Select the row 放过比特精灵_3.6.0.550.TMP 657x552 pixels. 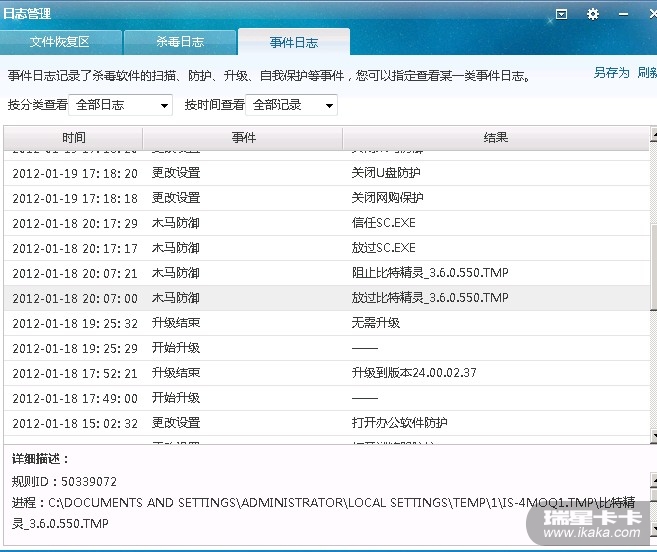[x=326, y=298]
